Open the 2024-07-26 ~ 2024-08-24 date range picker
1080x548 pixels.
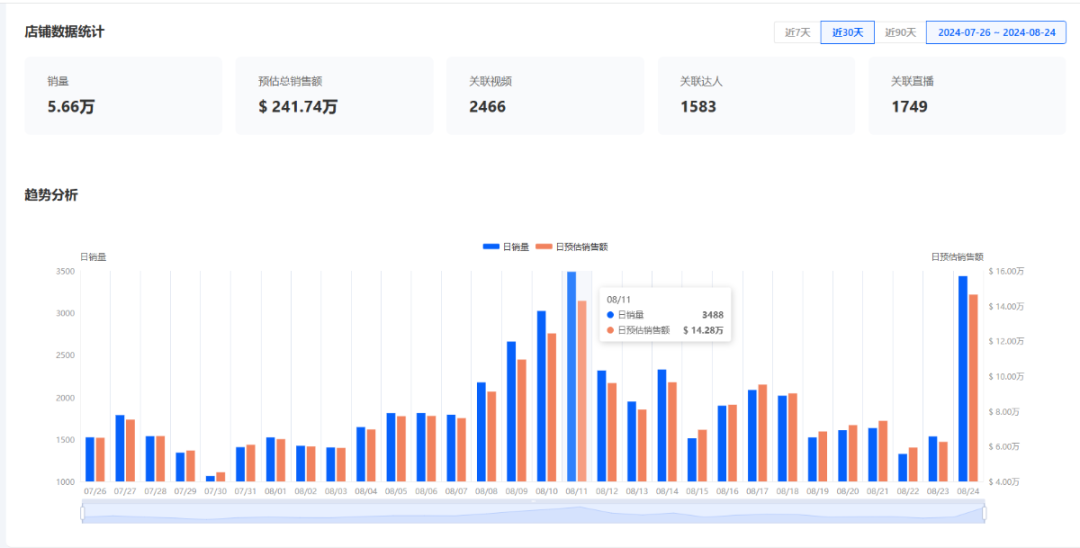pos(996,32)
